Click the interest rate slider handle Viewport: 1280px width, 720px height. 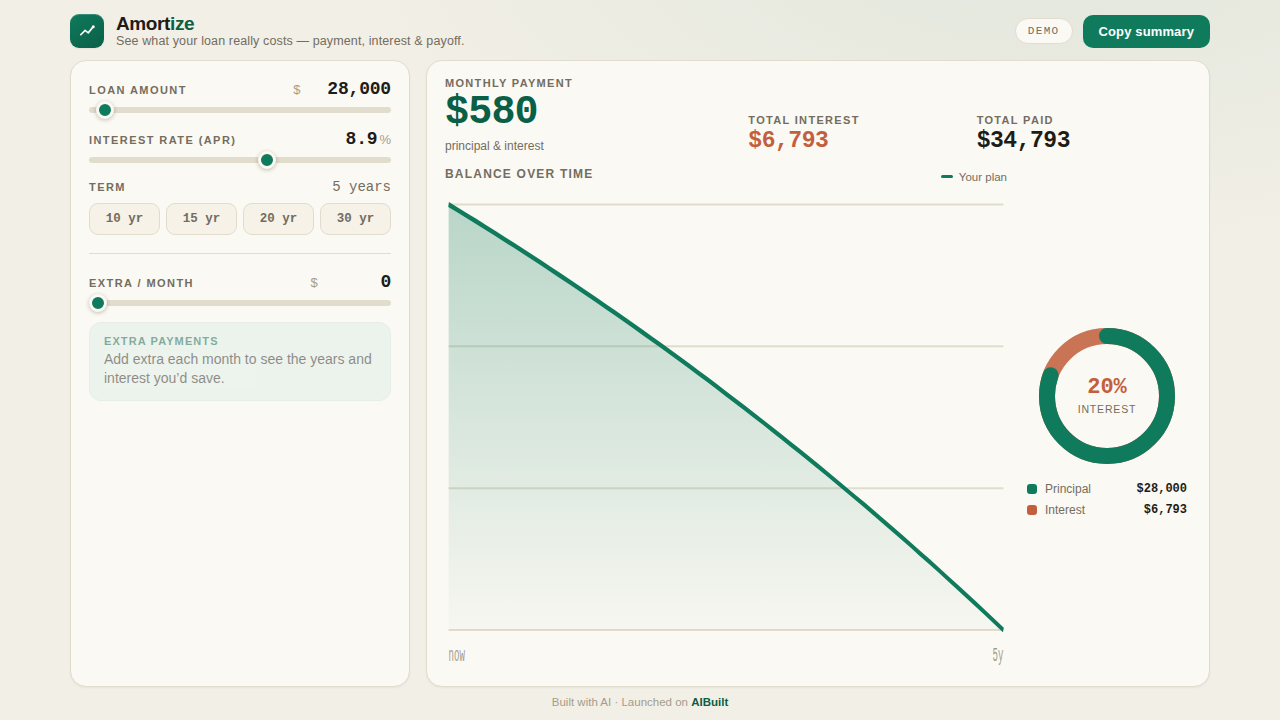pos(267,160)
